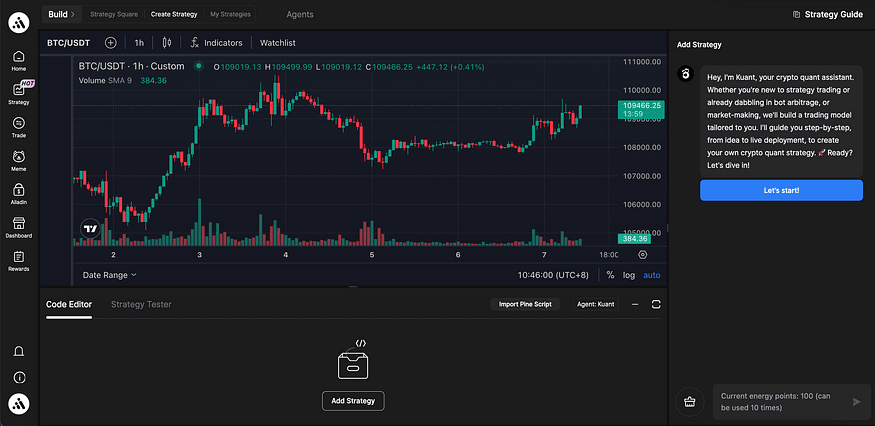Switch to the Strategy Tester tab
Screen dimensions: 875x426
[141, 304]
